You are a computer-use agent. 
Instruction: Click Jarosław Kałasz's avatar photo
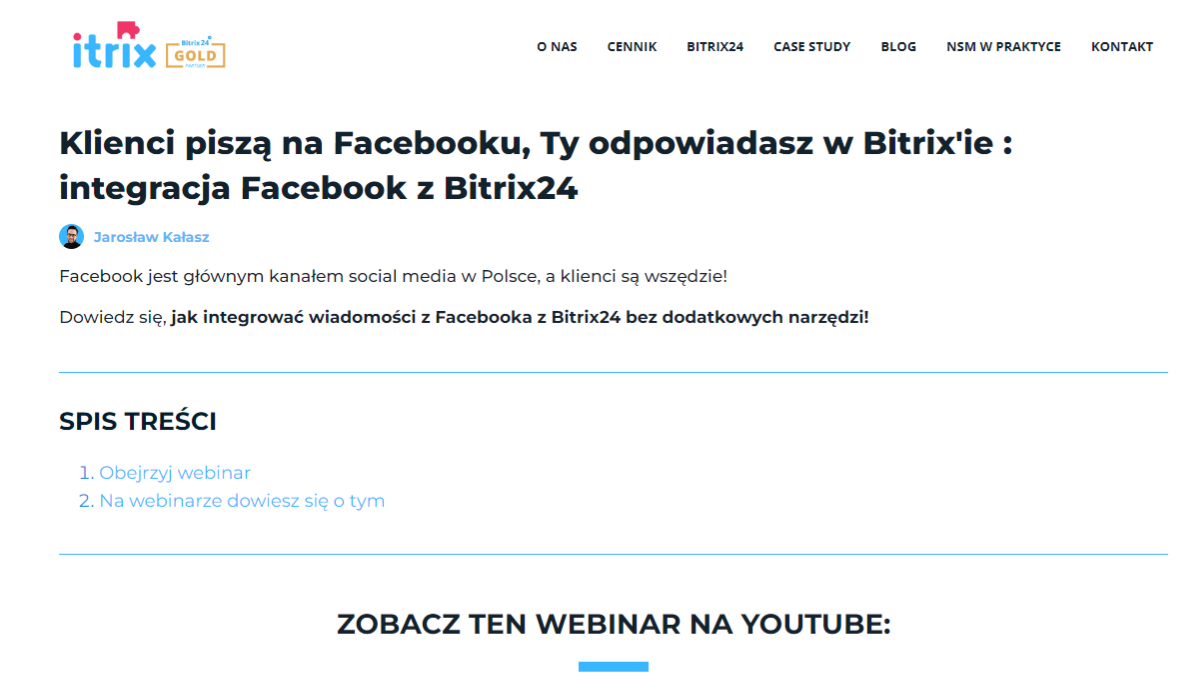pyautogui.click(x=70, y=237)
